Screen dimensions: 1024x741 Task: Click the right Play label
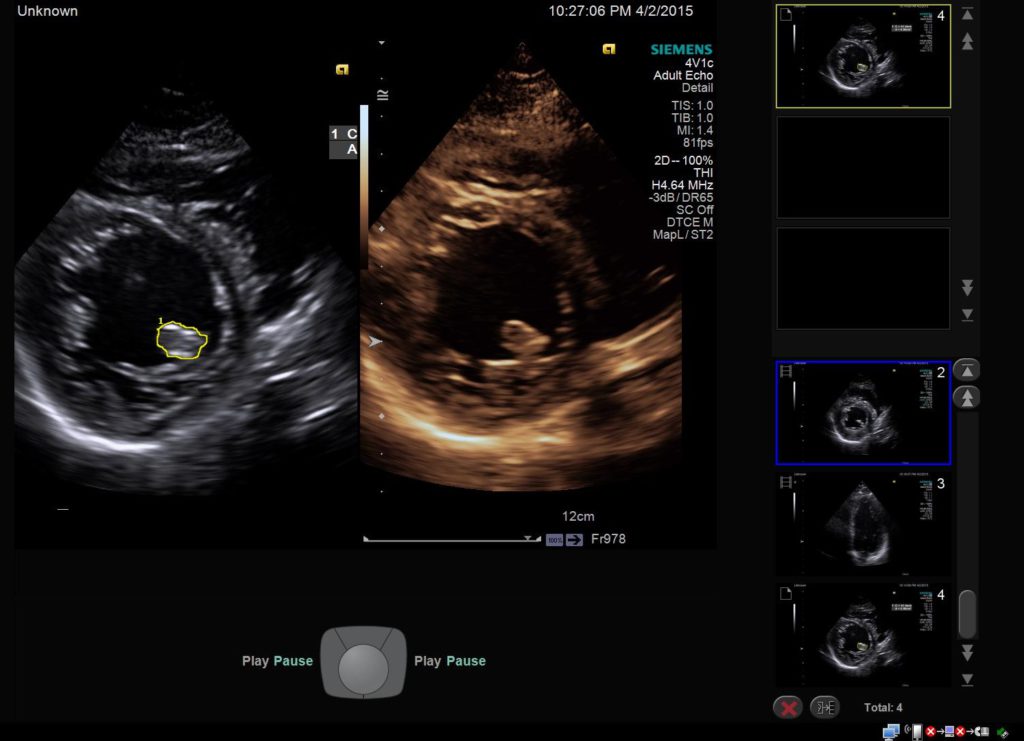(x=427, y=661)
